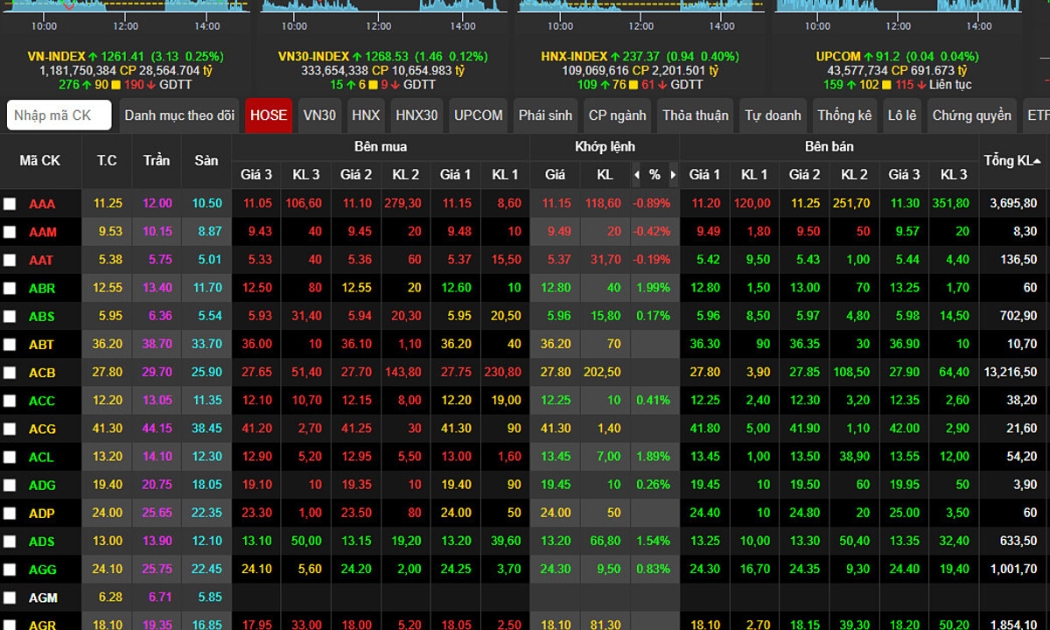Open the ABT stock symbol link

point(42,344)
